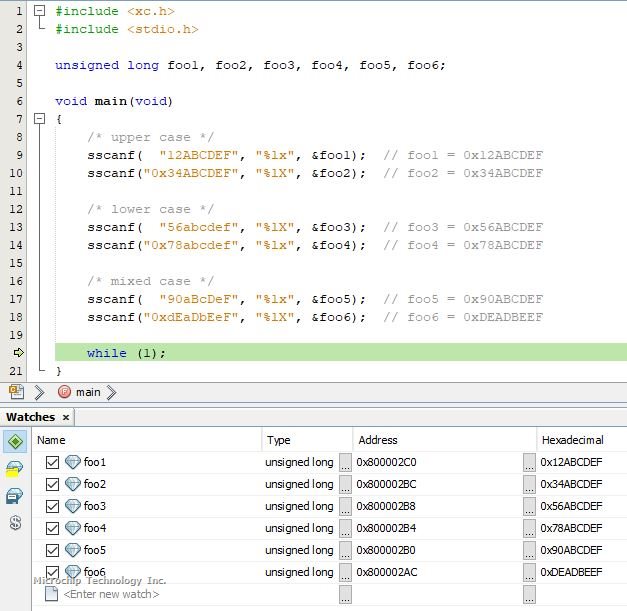Close the Watches tab

pyautogui.click(x=66, y=418)
